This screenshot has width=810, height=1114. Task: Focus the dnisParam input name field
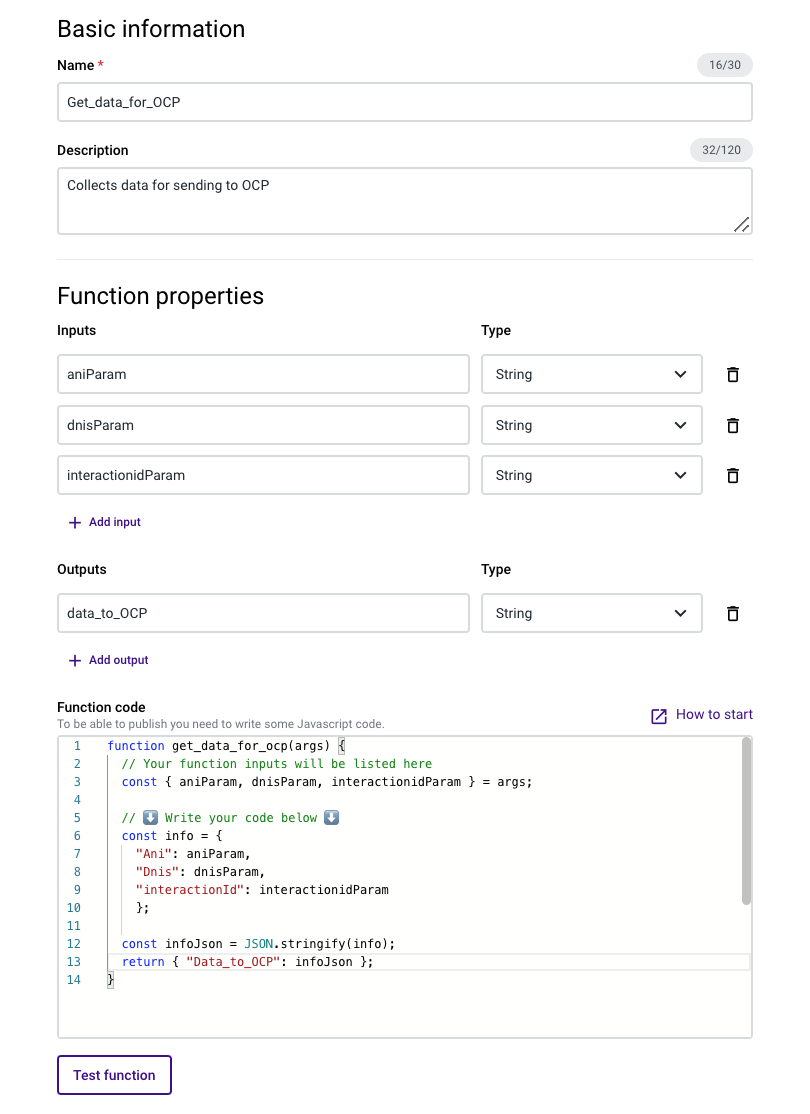point(263,425)
